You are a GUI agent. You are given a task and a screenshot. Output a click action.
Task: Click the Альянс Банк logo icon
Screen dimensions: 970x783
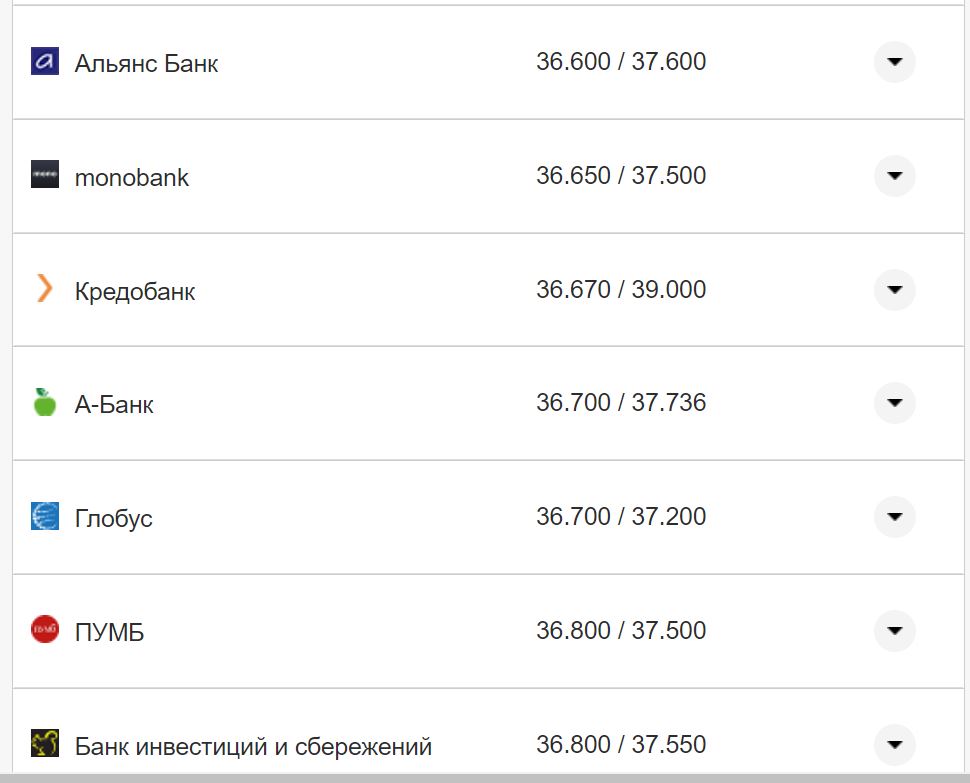[45, 61]
